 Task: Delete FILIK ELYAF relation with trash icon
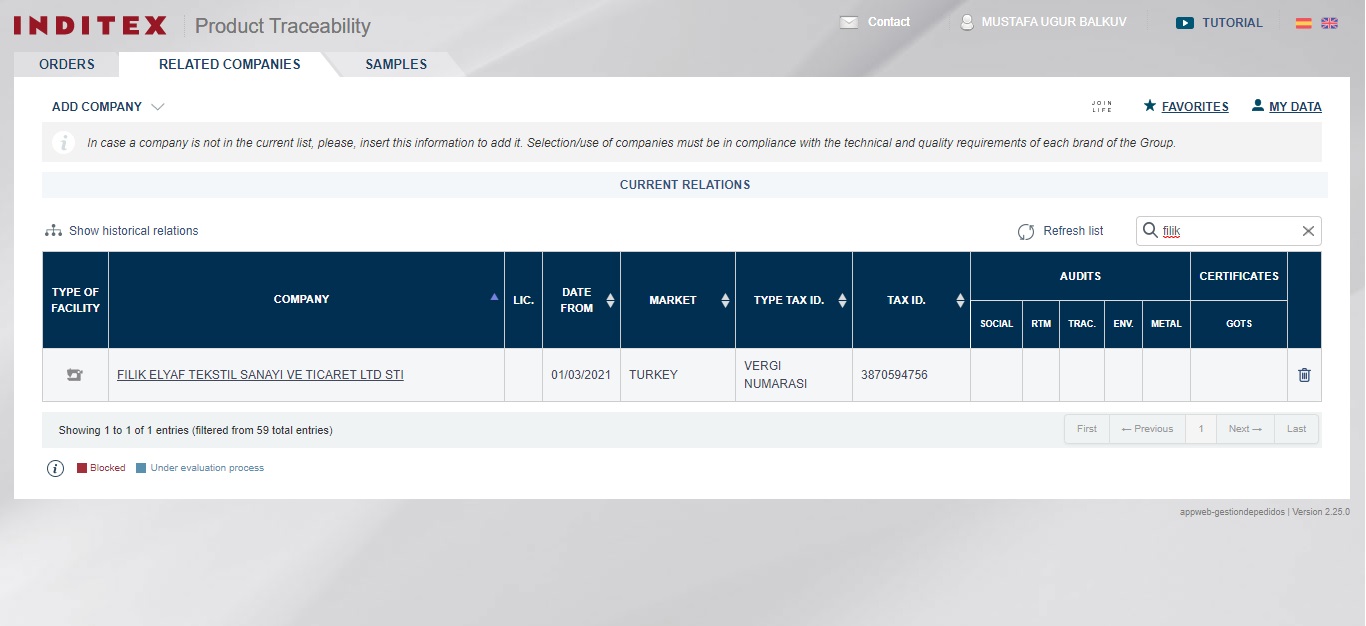click(1304, 375)
